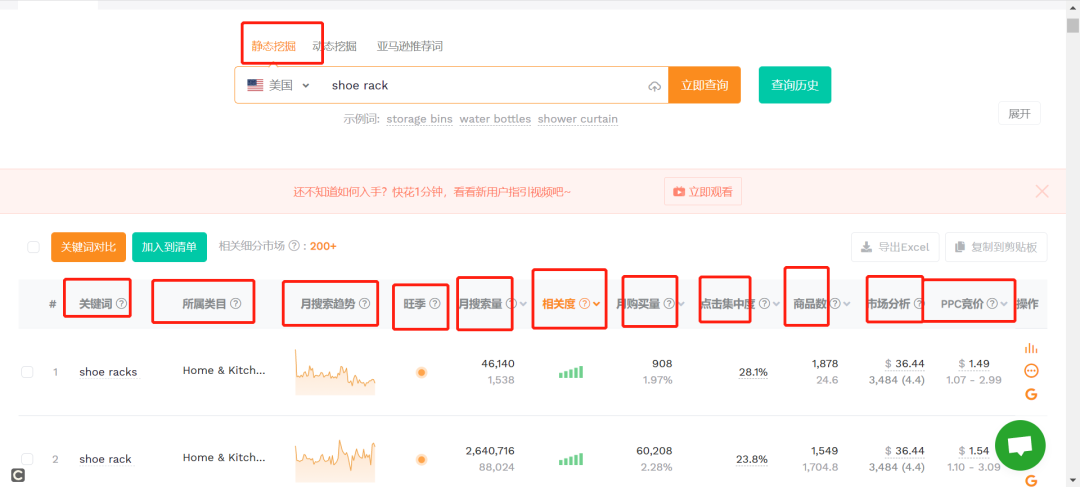The image size is (1080, 487).
Task: Click the sort arrow on 商品数
Action: 847,304
